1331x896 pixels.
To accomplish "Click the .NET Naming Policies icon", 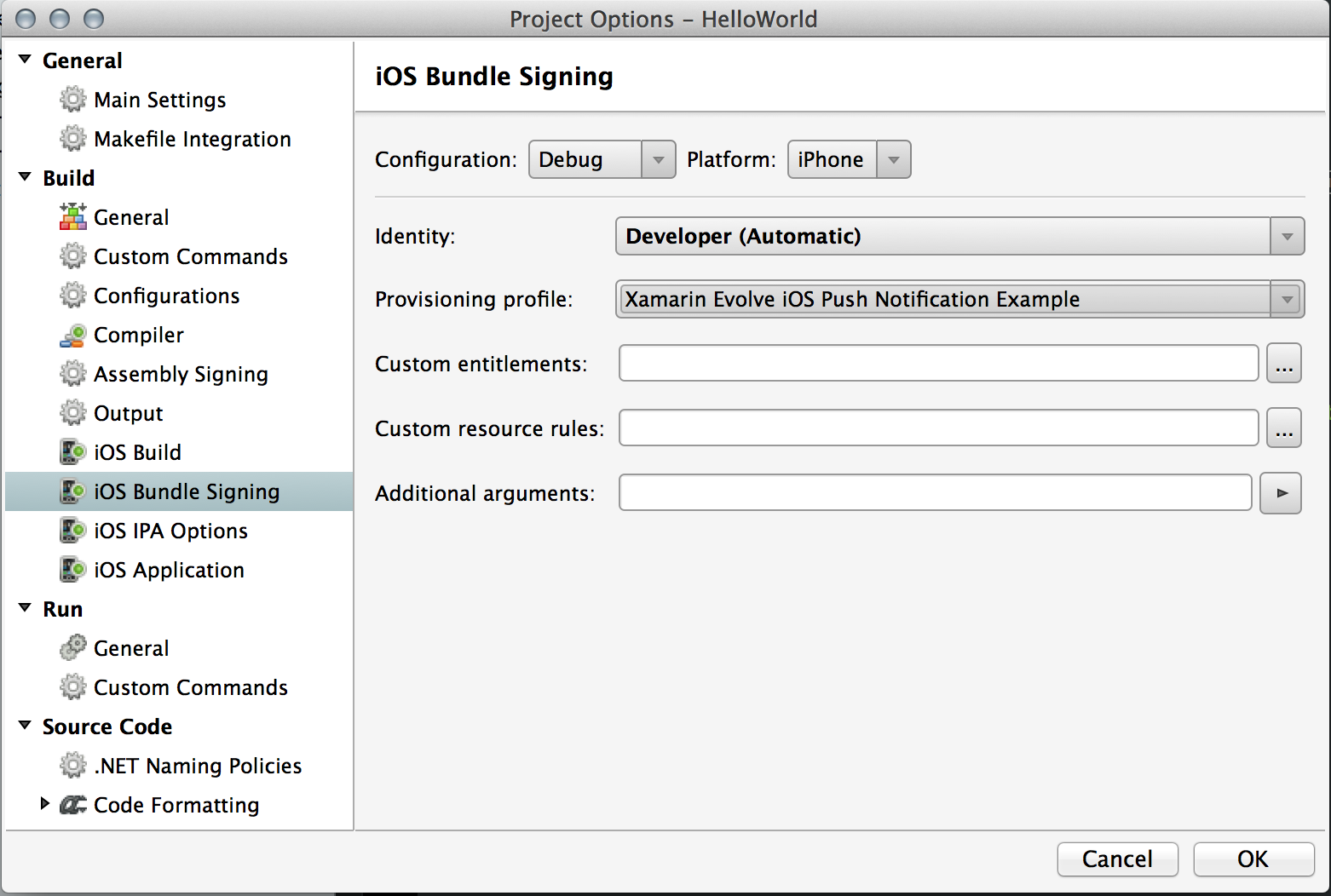I will pos(73,765).
